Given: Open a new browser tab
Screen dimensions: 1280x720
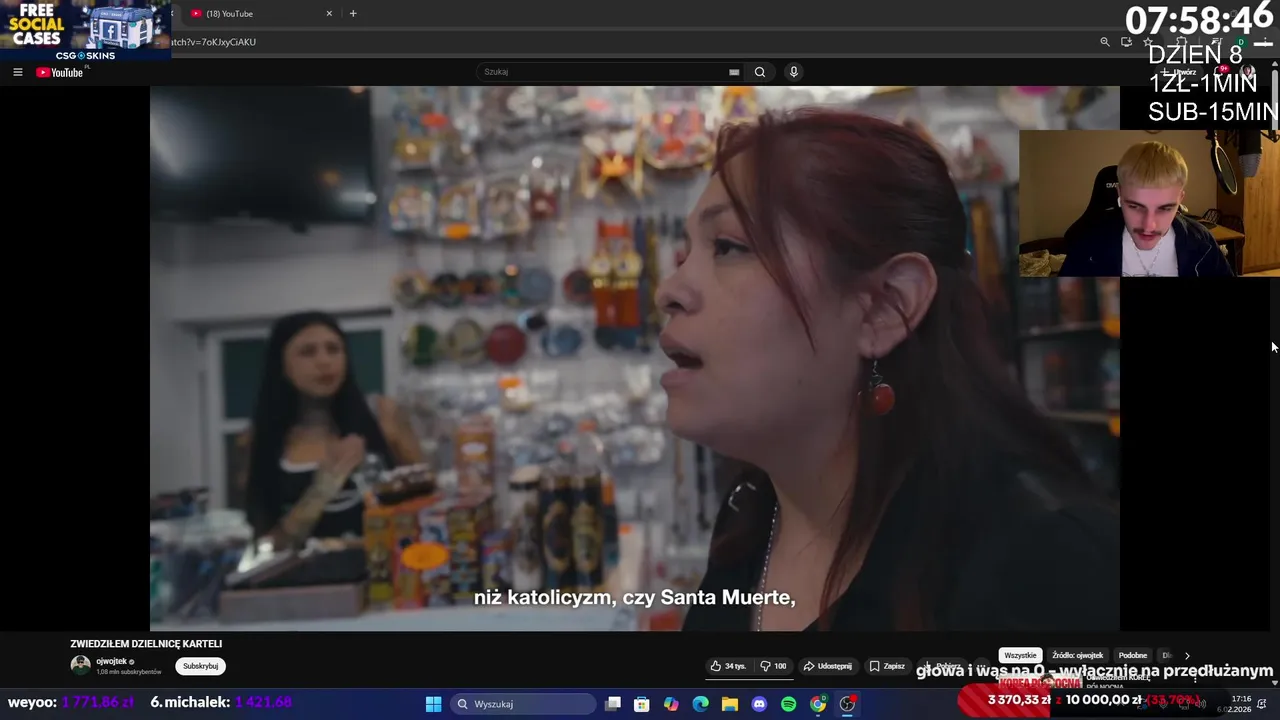Looking at the screenshot, I should (x=353, y=14).
